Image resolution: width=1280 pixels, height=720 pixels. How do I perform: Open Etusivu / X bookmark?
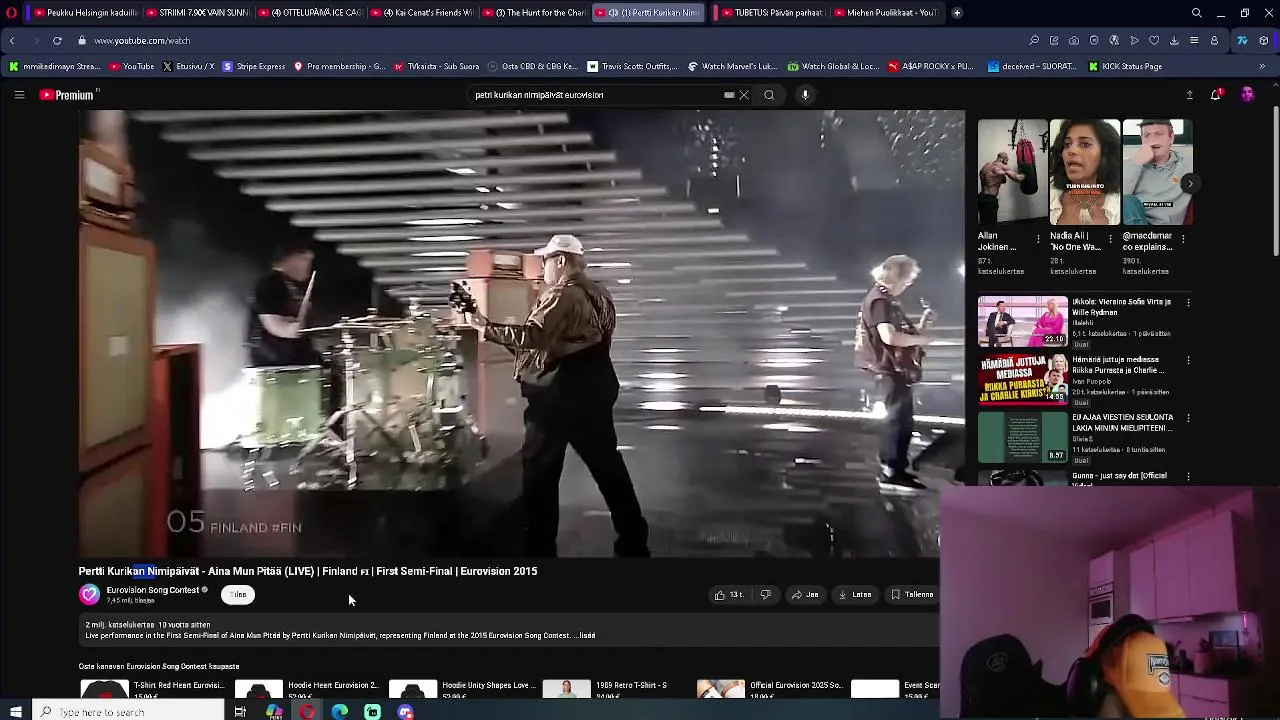(x=188, y=67)
